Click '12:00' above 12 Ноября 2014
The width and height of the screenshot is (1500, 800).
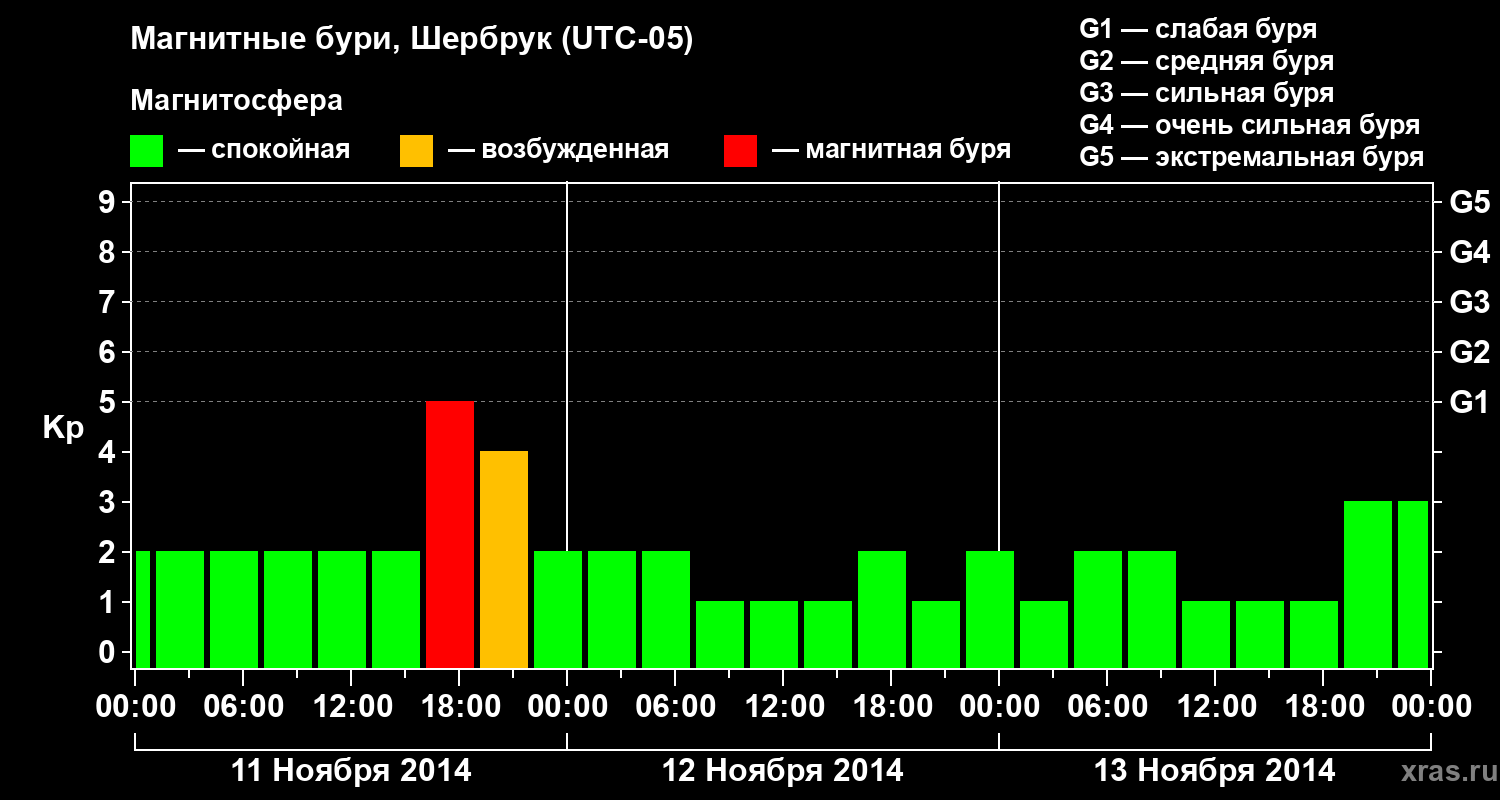click(x=783, y=707)
